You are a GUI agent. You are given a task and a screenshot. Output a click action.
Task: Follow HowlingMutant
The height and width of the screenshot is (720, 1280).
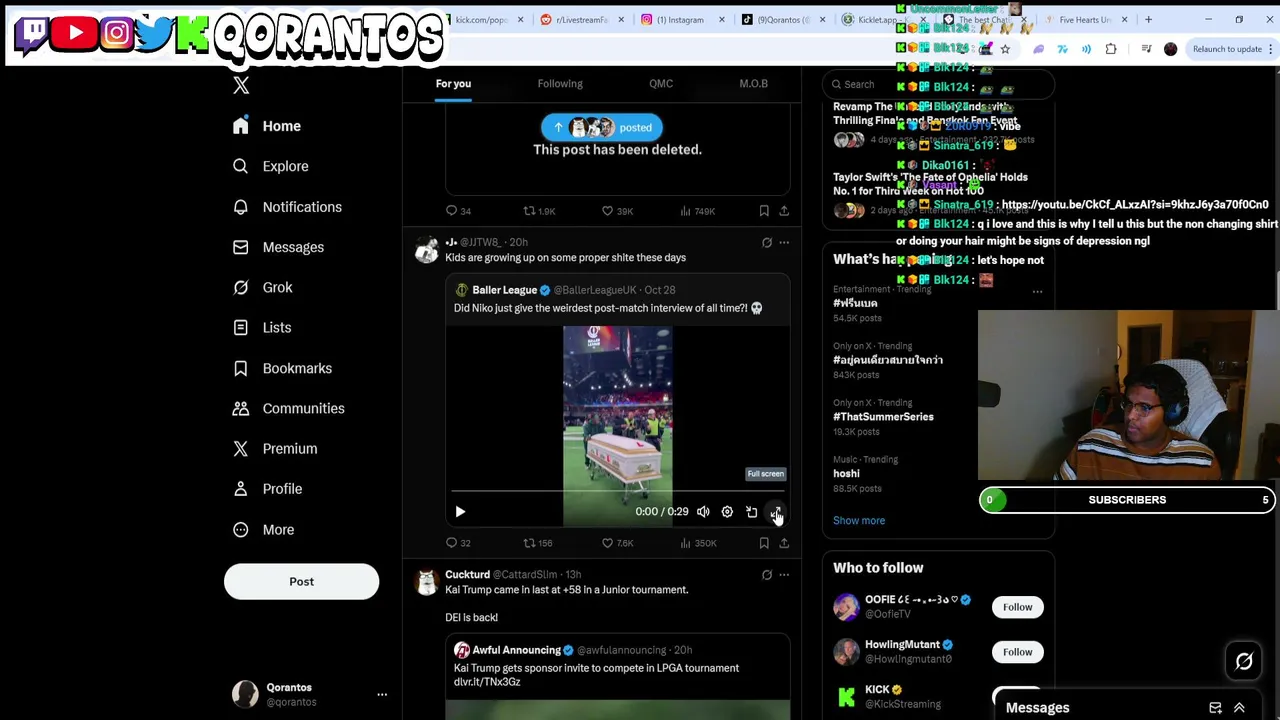click(1017, 652)
